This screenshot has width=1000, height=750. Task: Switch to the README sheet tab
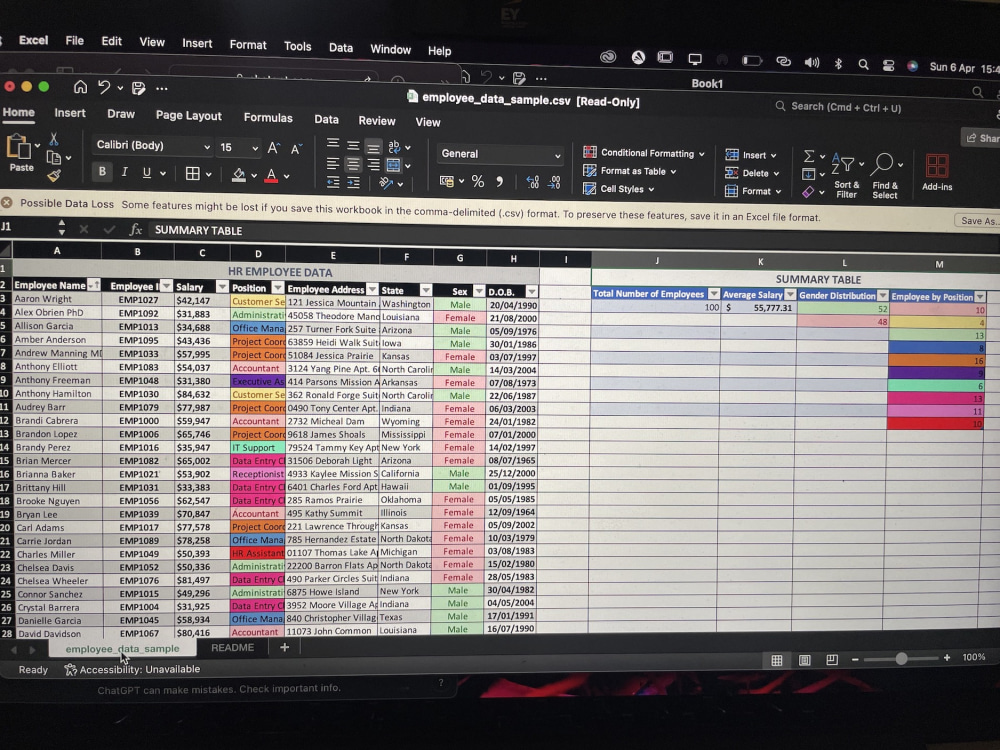coord(232,647)
